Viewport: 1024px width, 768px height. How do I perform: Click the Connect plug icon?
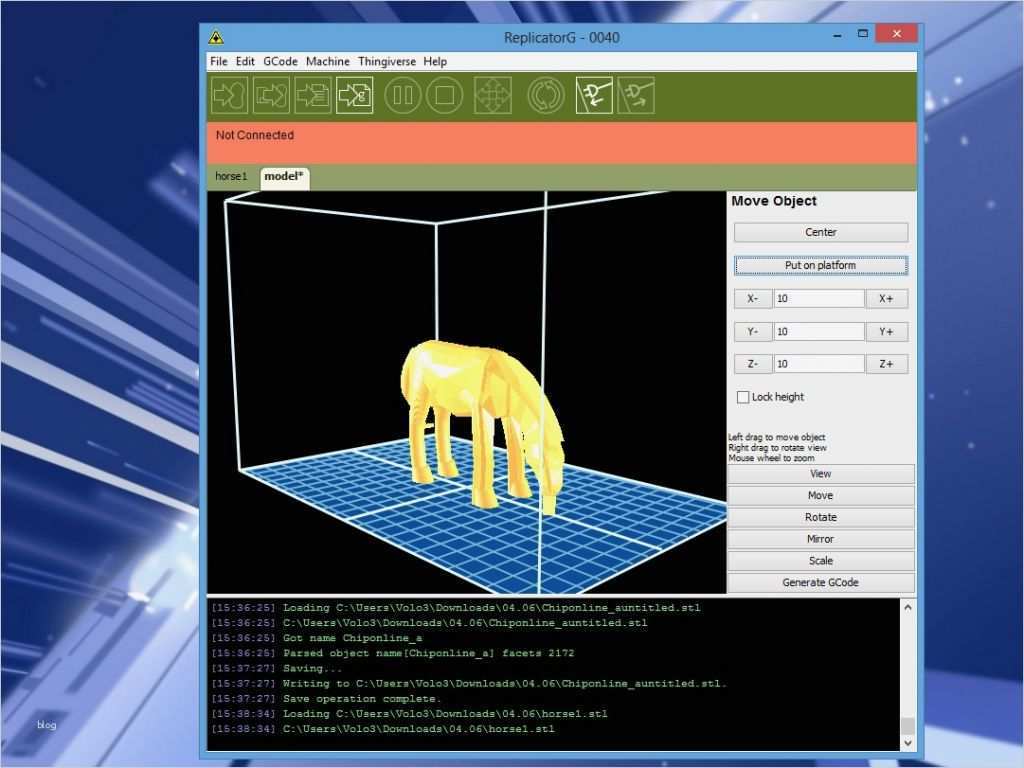(594, 96)
